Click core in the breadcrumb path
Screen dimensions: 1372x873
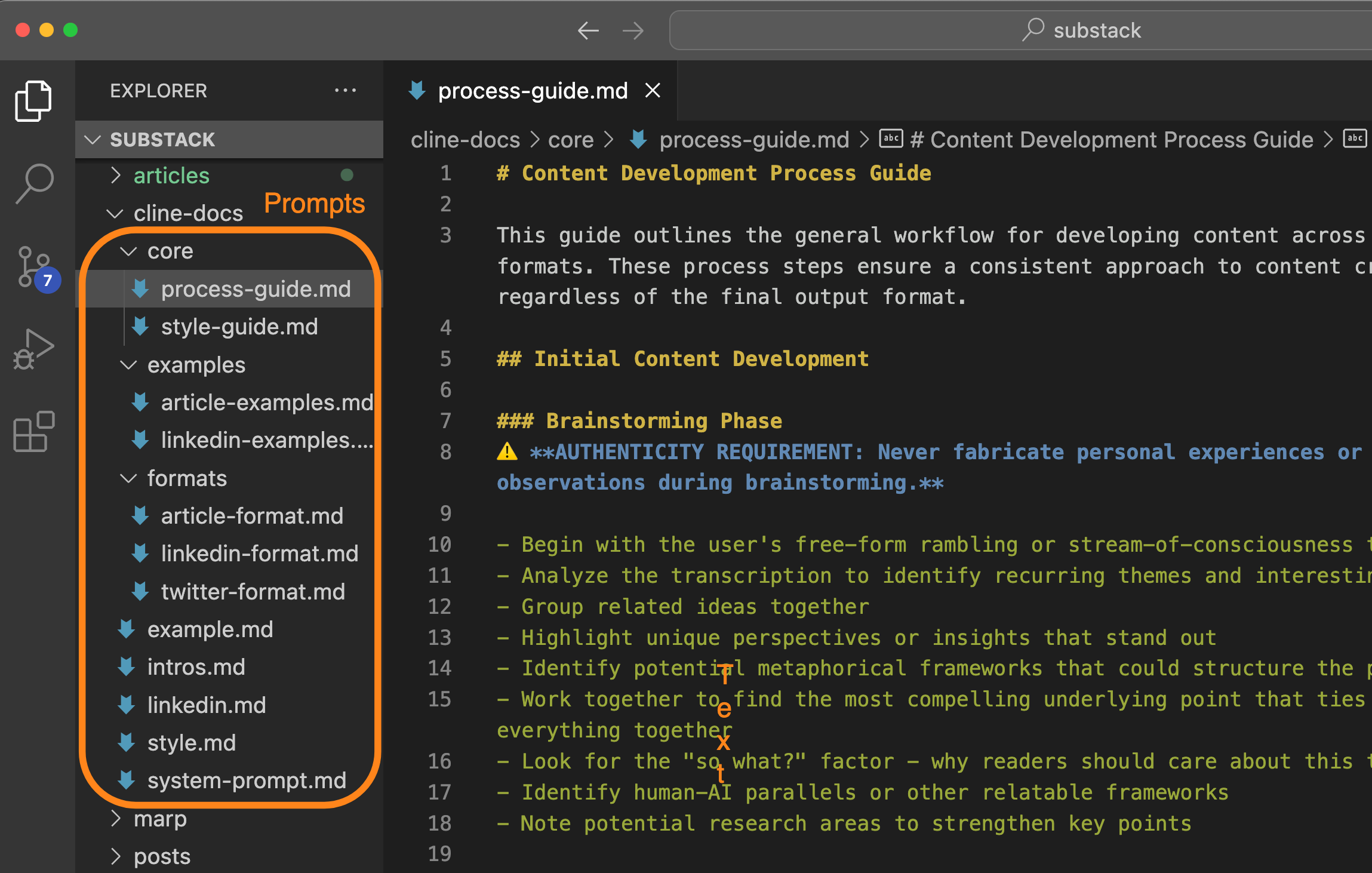(571, 140)
